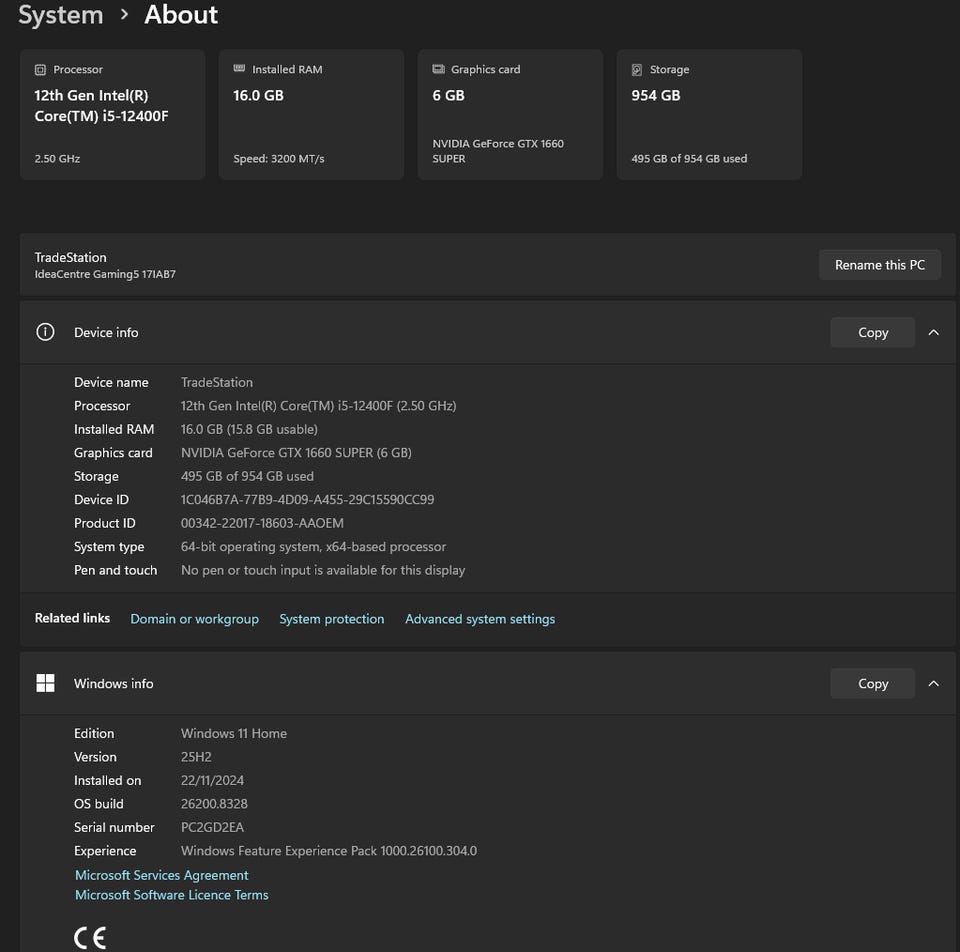
Task: Click '16.0 GB (15.8 GB usable)' value
Action: coord(249,429)
